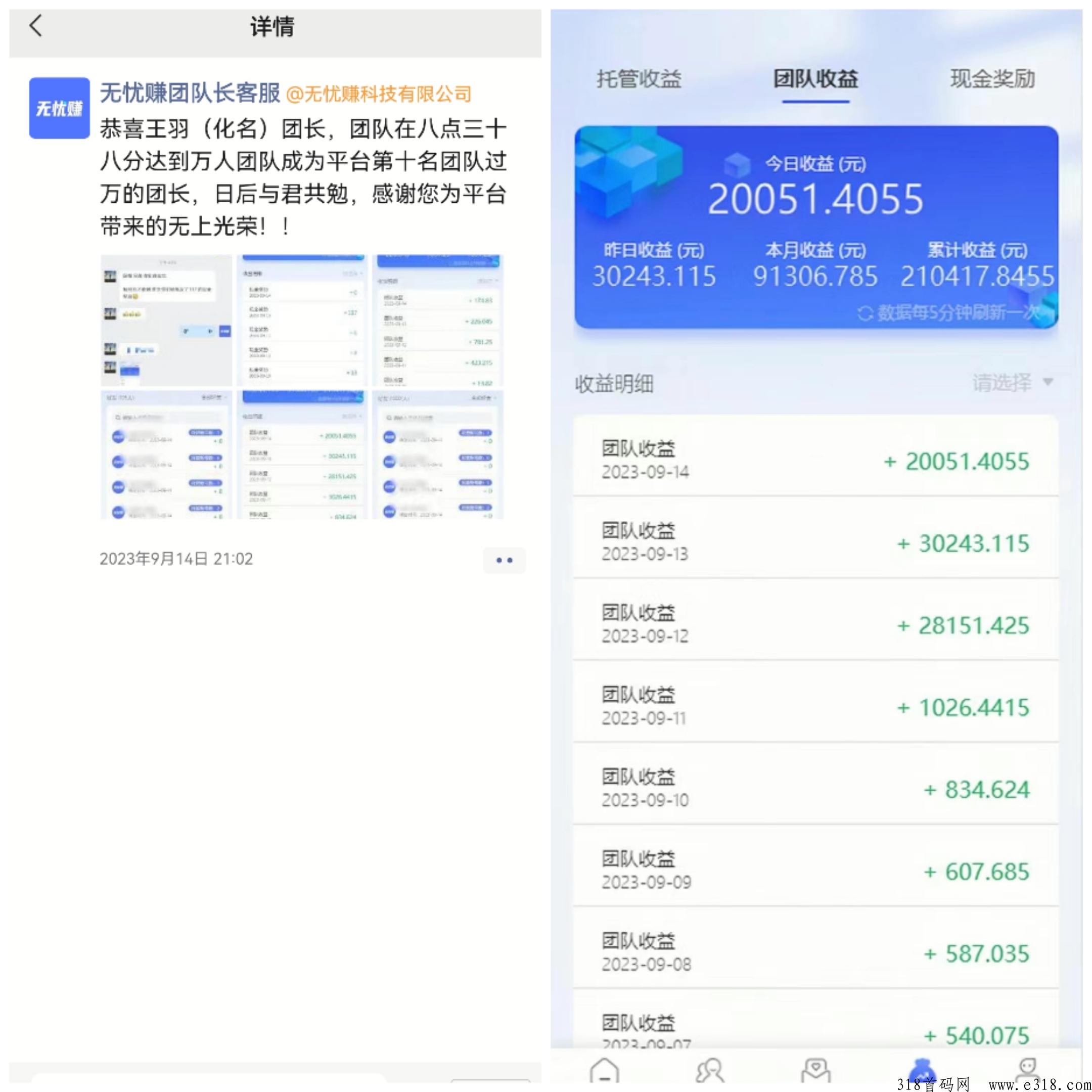Select the 2023-09-11 团队收益 entry

(815, 707)
